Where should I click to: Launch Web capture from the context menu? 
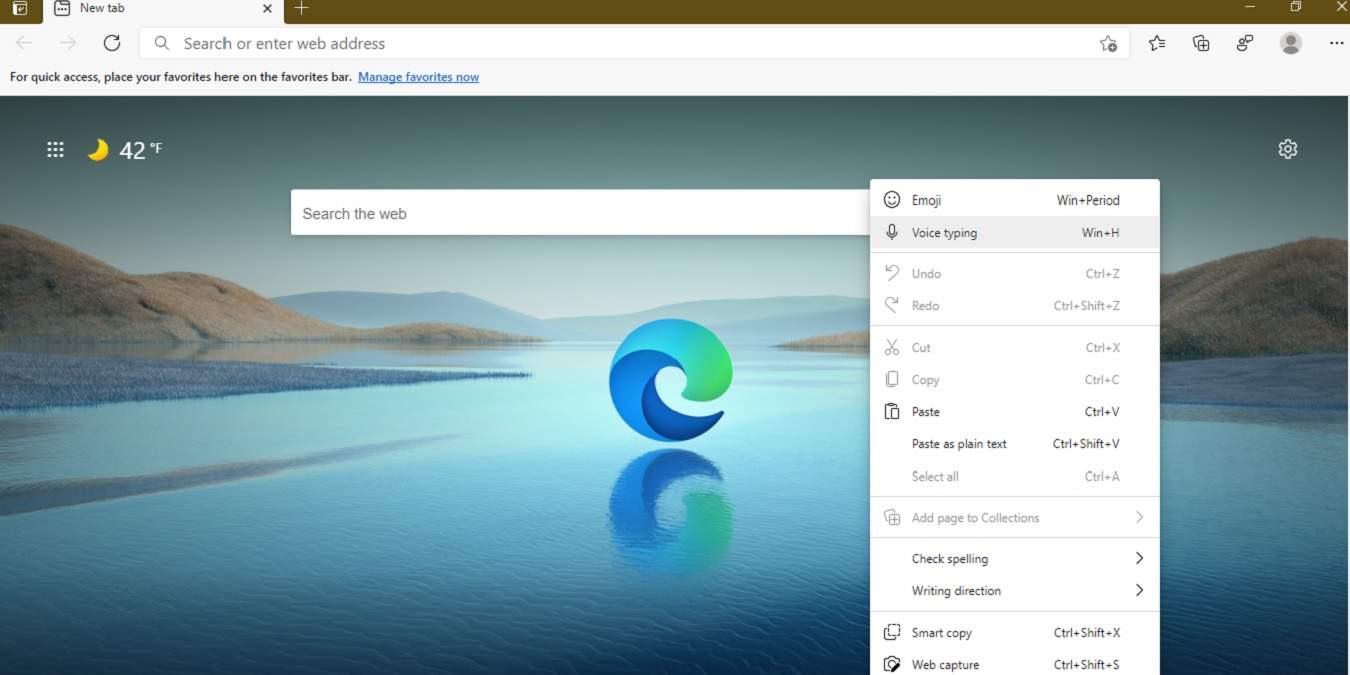(945, 664)
